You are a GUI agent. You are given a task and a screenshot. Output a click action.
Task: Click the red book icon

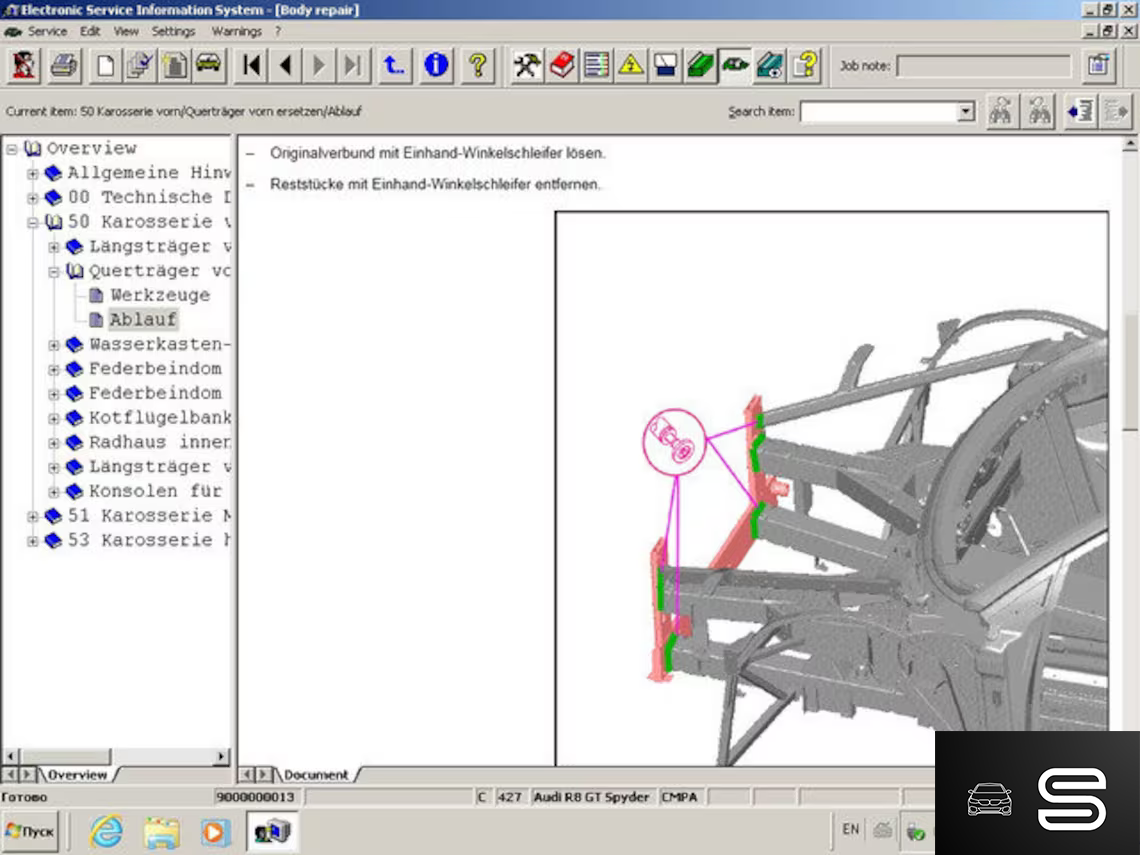click(562, 66)
